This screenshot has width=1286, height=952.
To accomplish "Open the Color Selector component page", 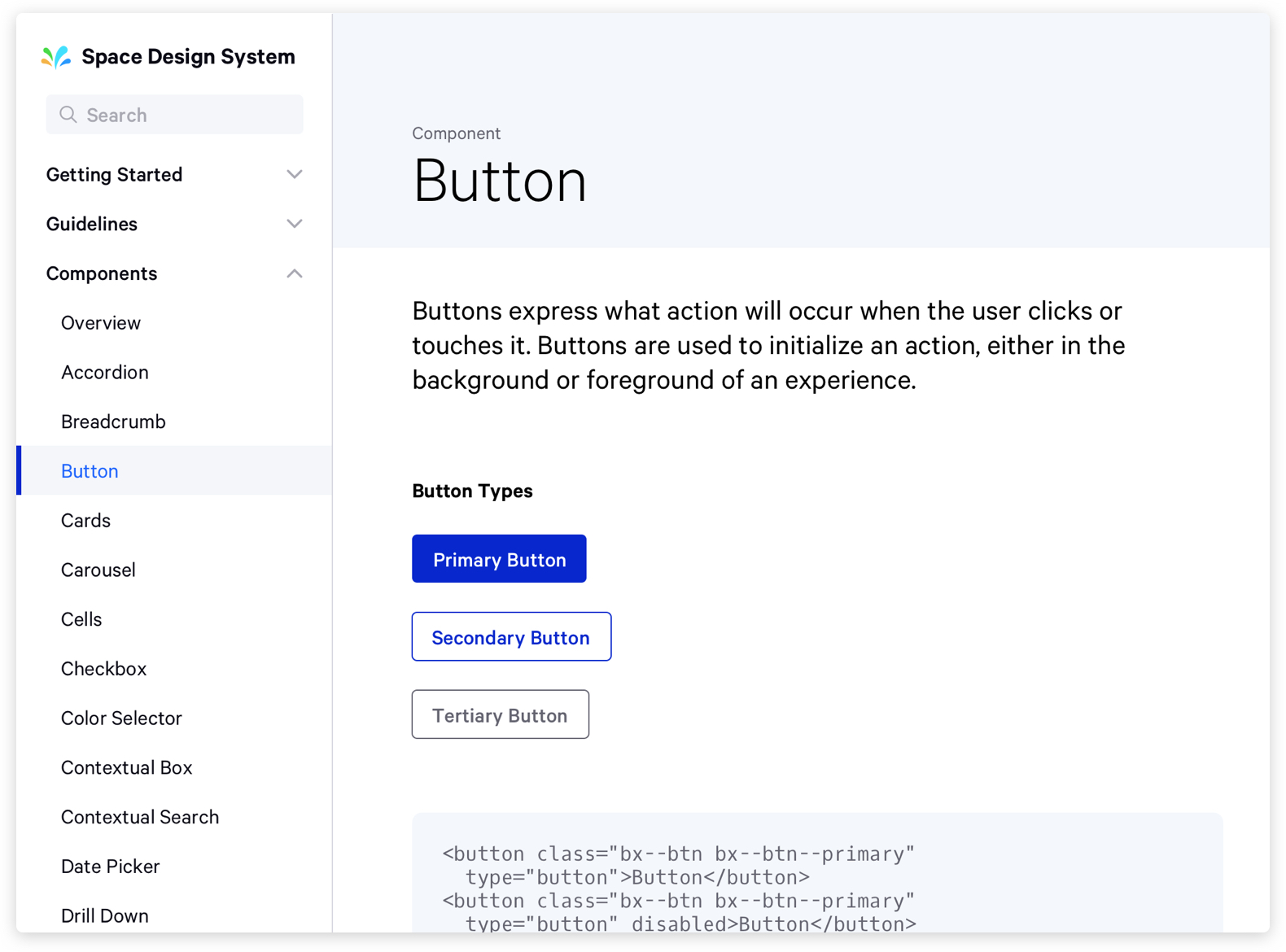I will pyautogui.click(x=121, y=718).
